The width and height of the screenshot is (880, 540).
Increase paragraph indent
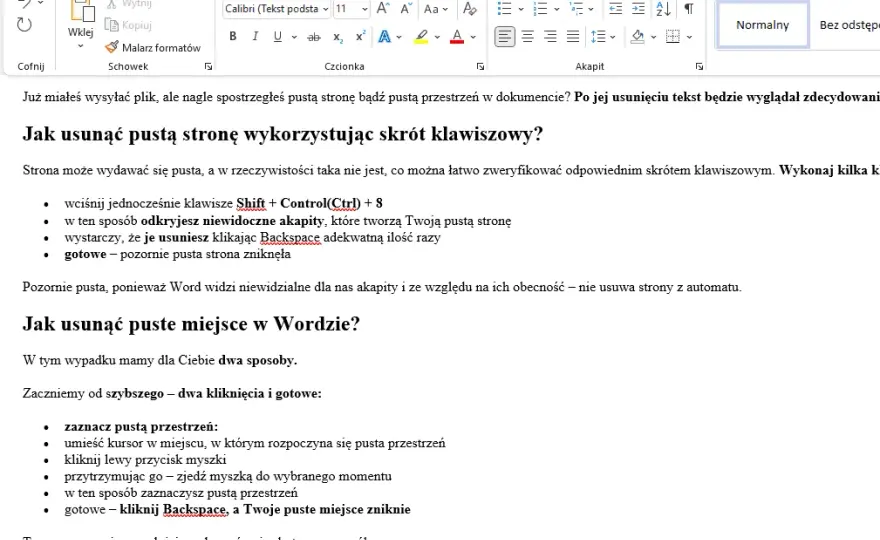[x=638, y=9]
